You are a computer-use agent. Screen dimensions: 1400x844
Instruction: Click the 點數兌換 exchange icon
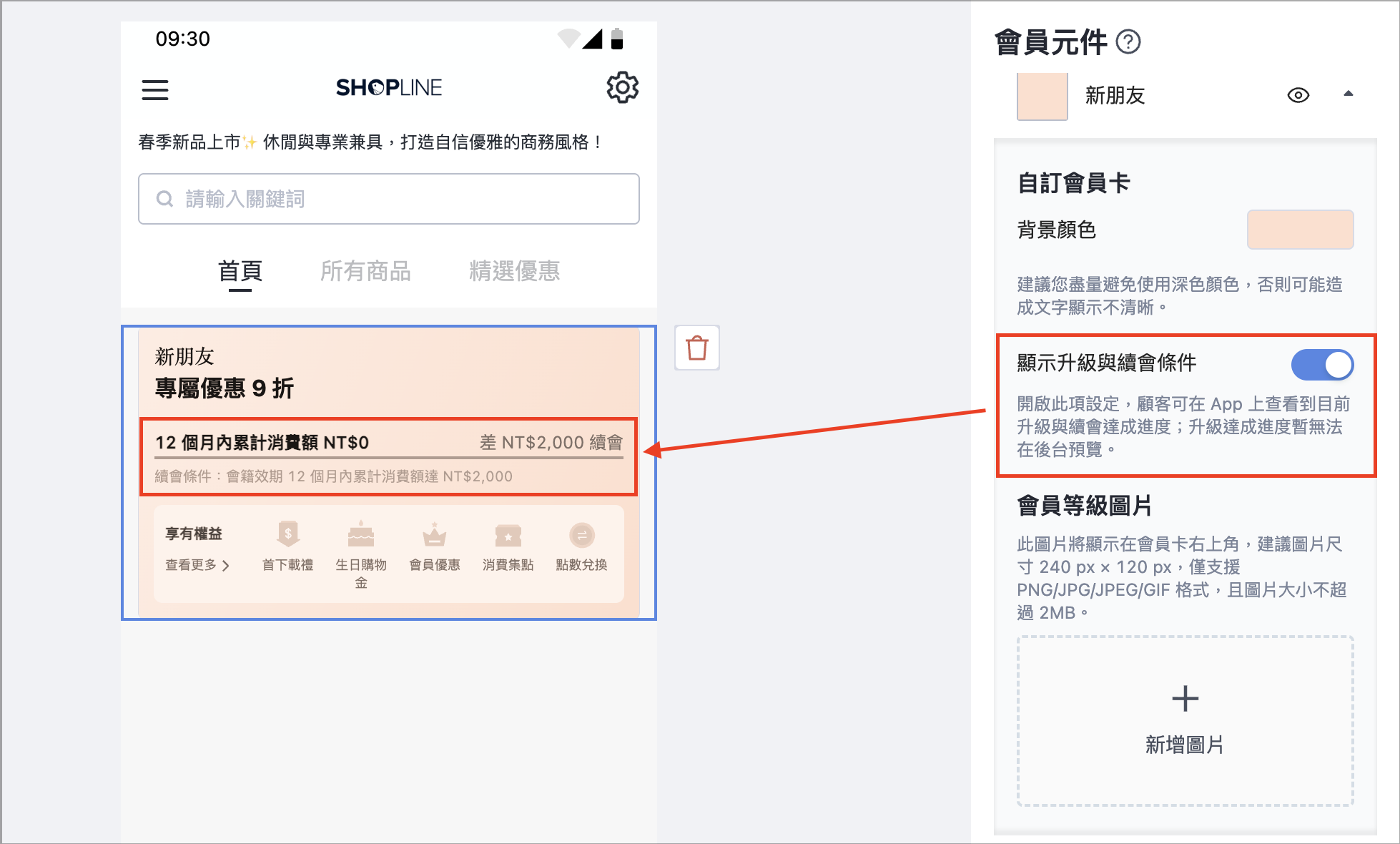[x=582, y=535]
